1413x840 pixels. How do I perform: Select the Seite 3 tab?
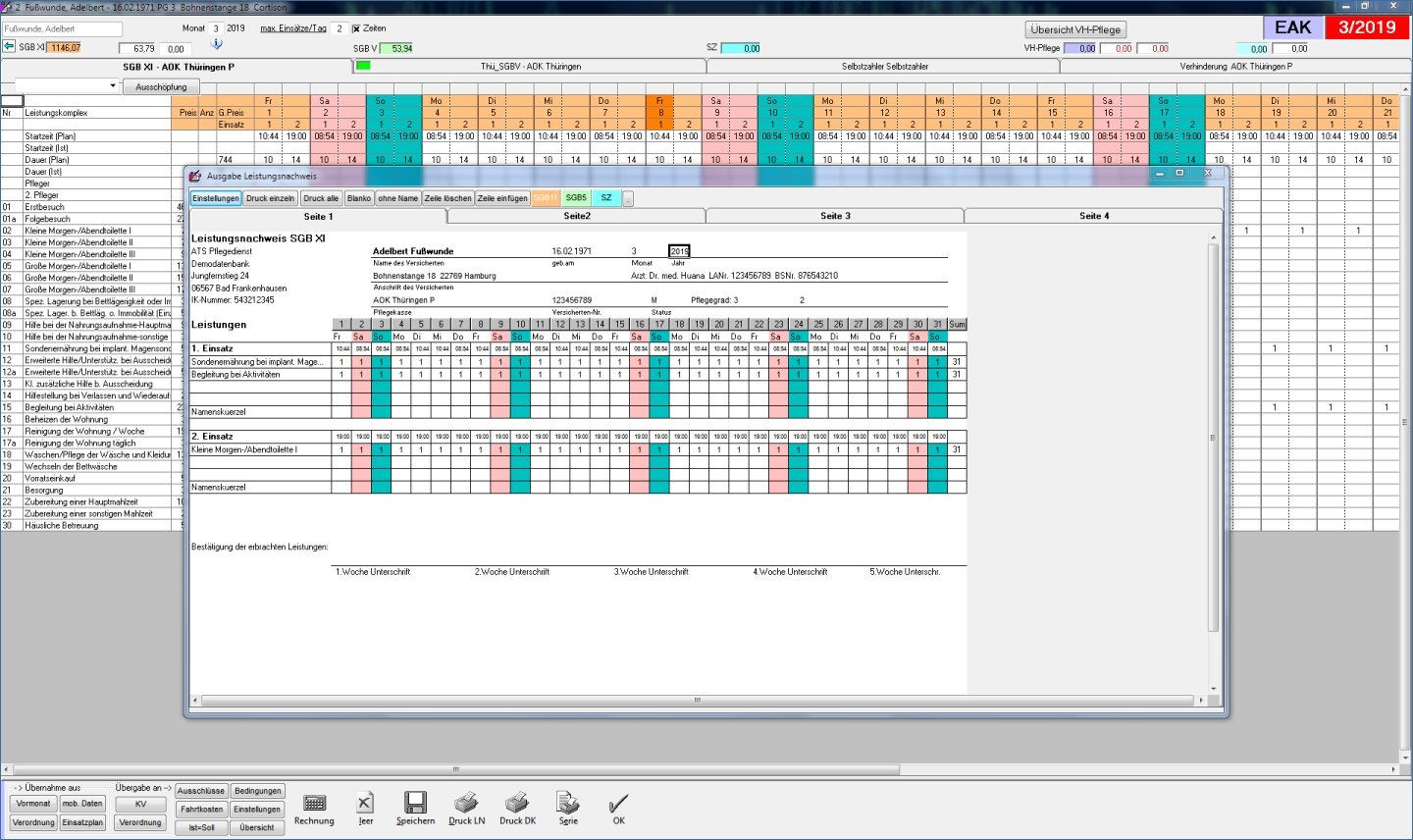point(835,216)
